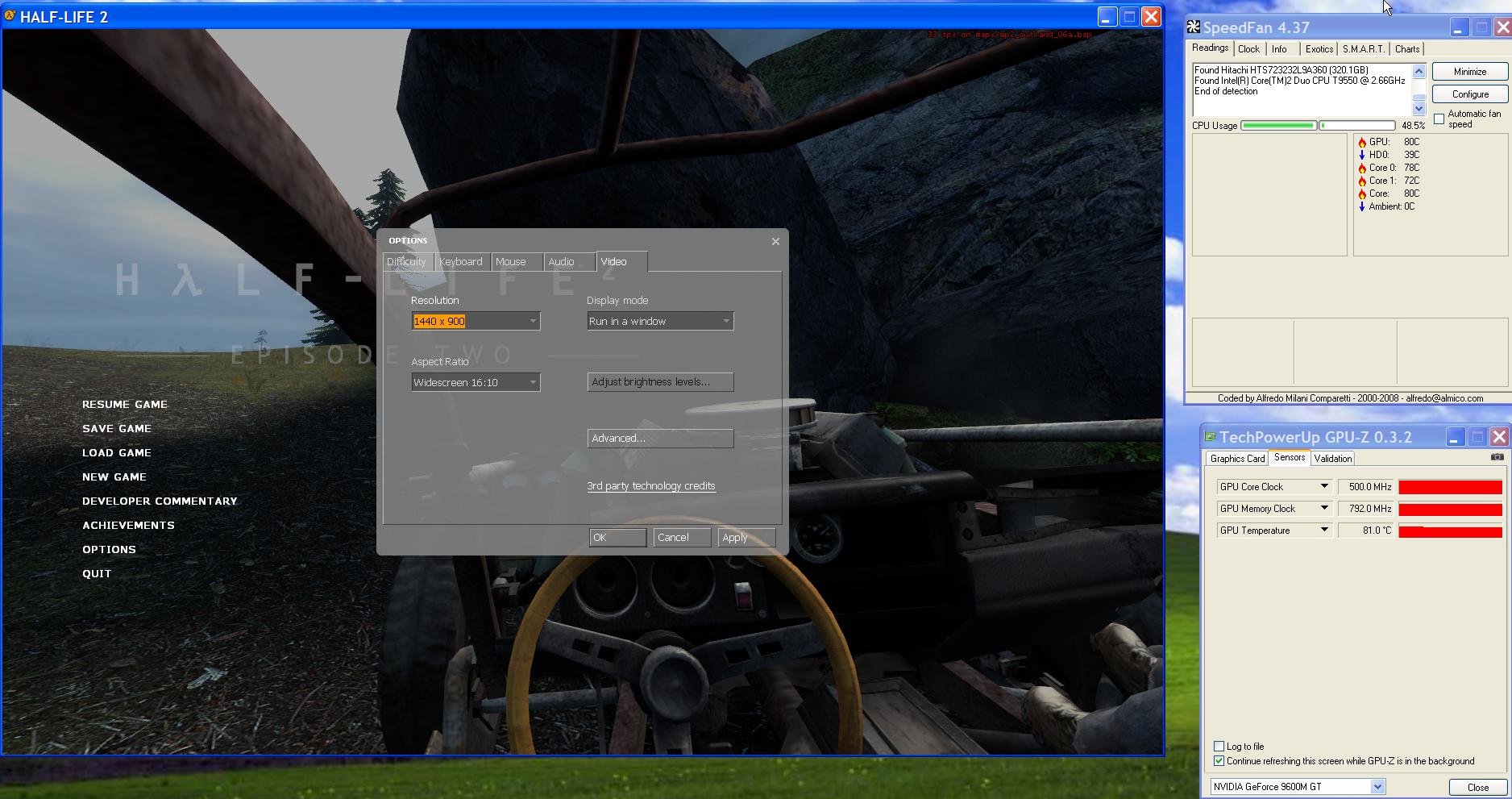The width and height of the screenshot is (1512, 799).
Task: Open the Advanced video settings
Action: pos(660,439)
